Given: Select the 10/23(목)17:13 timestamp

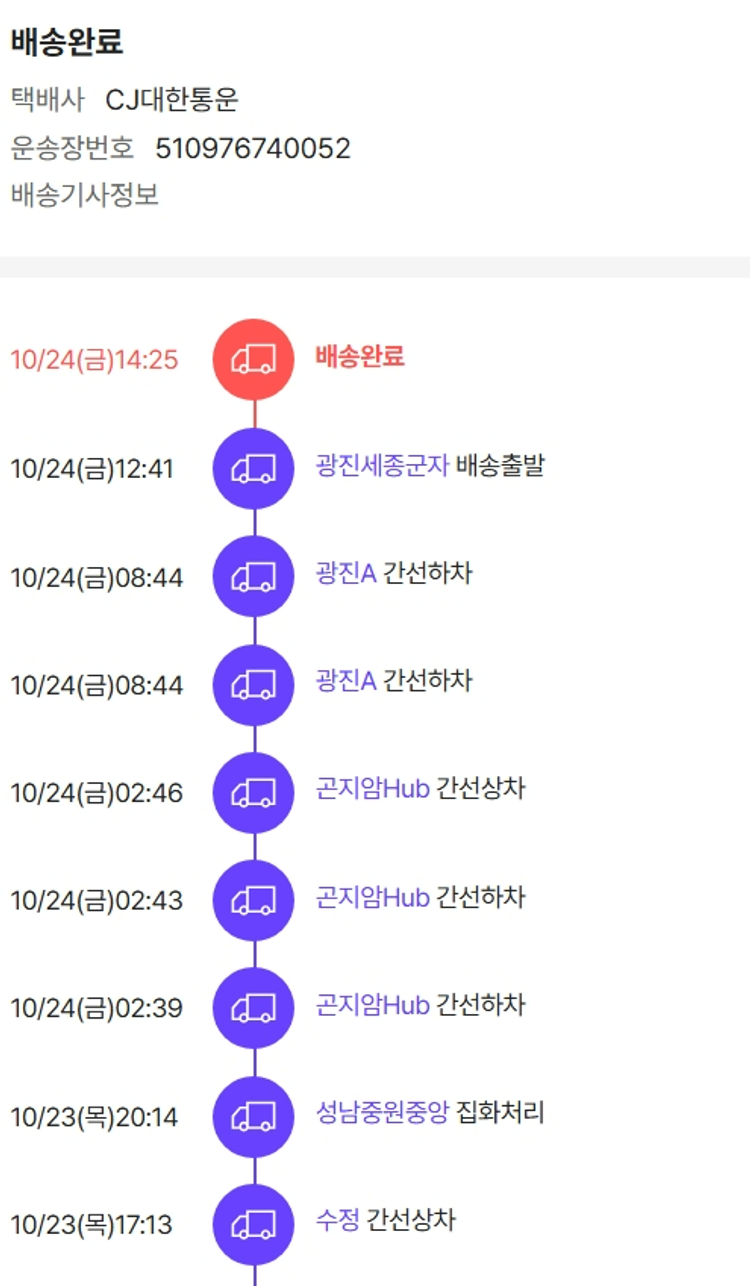Looking at the screenshot, I should 91,1225.
